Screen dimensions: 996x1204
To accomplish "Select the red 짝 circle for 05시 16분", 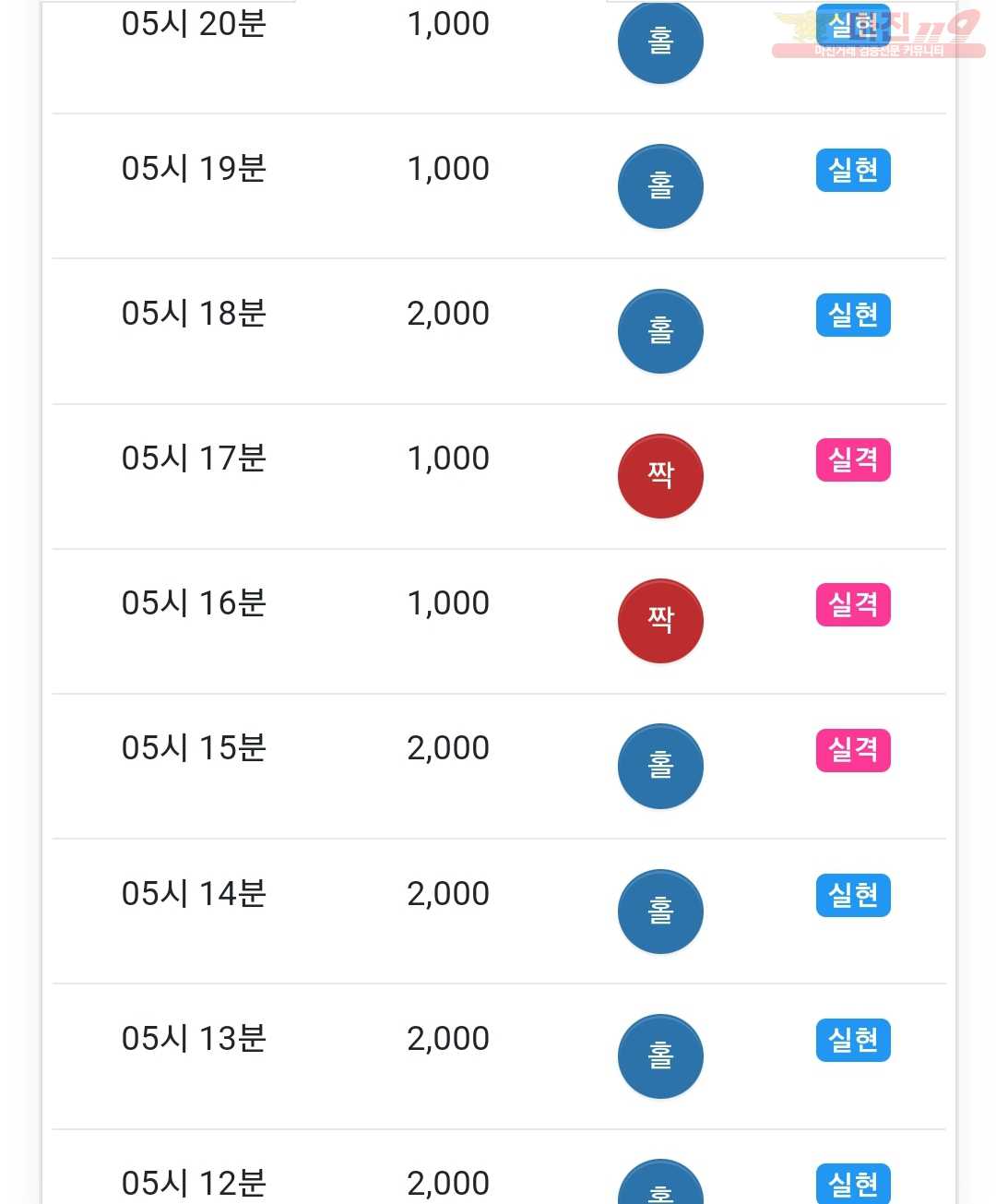I will coord(660,621).
